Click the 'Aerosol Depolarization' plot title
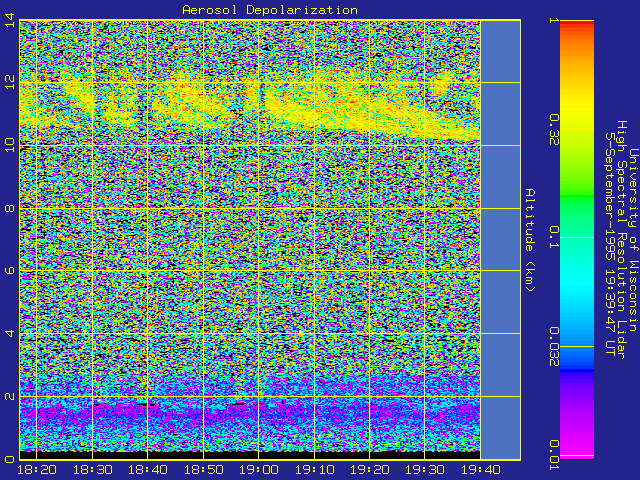The width and height of the screenshot is (640, 480). click(x=270, y=10)
